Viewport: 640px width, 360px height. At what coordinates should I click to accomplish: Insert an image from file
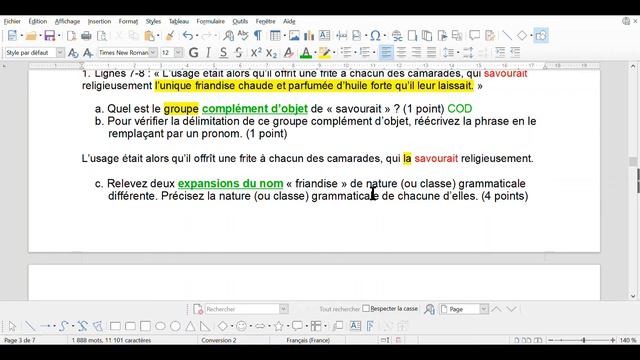click(294, 36)
